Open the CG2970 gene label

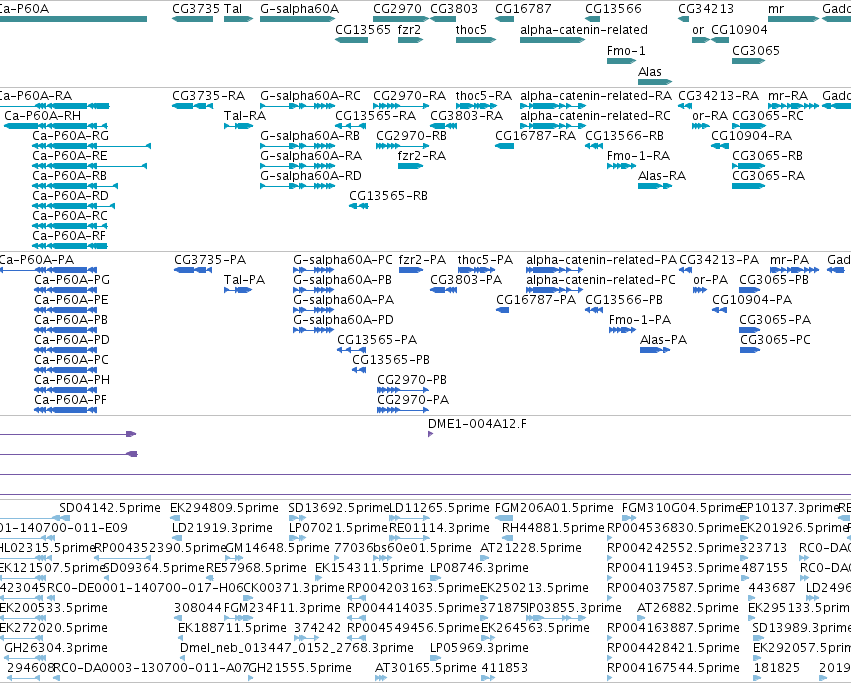pos(397,9)
